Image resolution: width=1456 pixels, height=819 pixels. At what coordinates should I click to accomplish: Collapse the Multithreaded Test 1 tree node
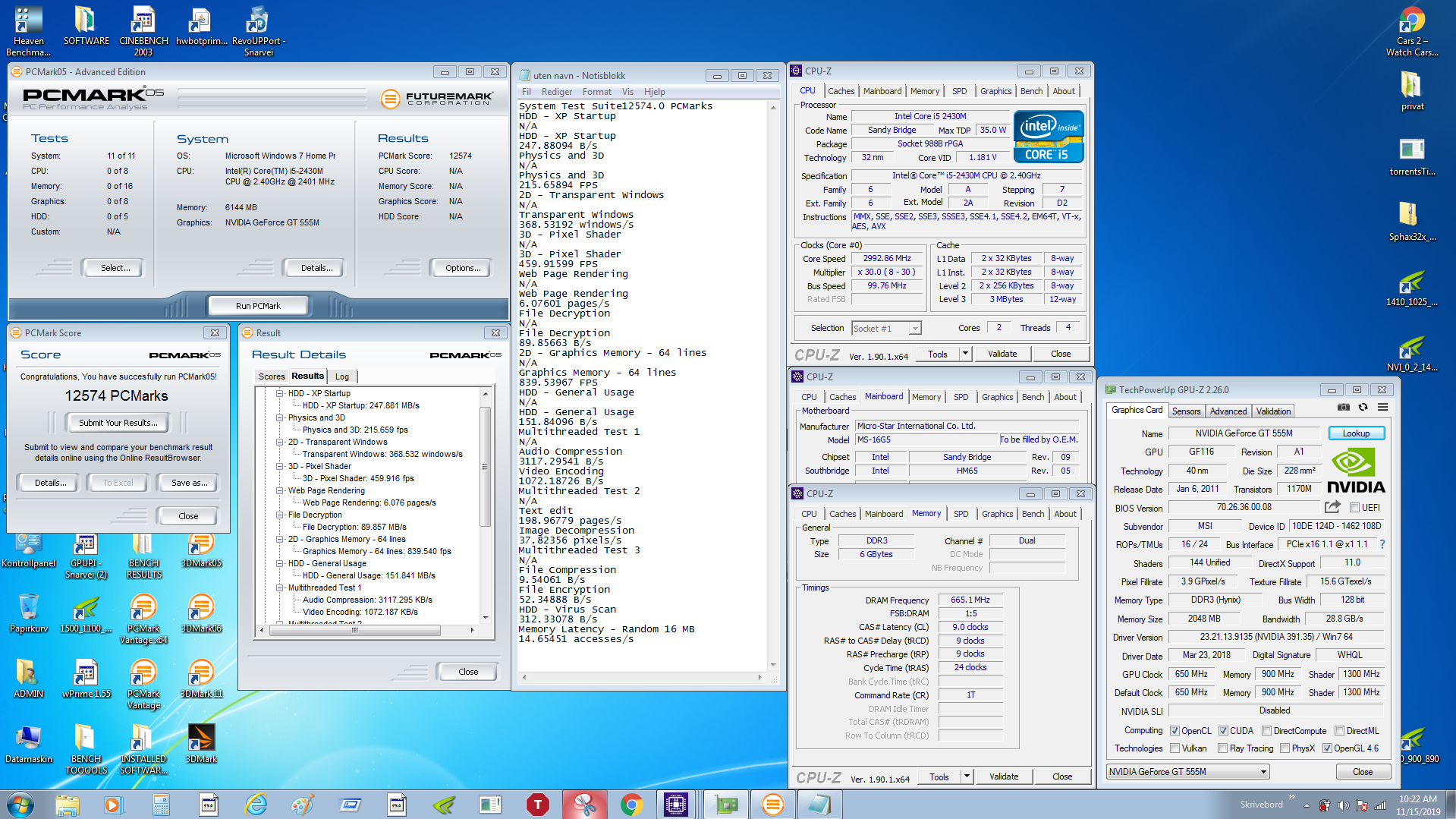280,587
